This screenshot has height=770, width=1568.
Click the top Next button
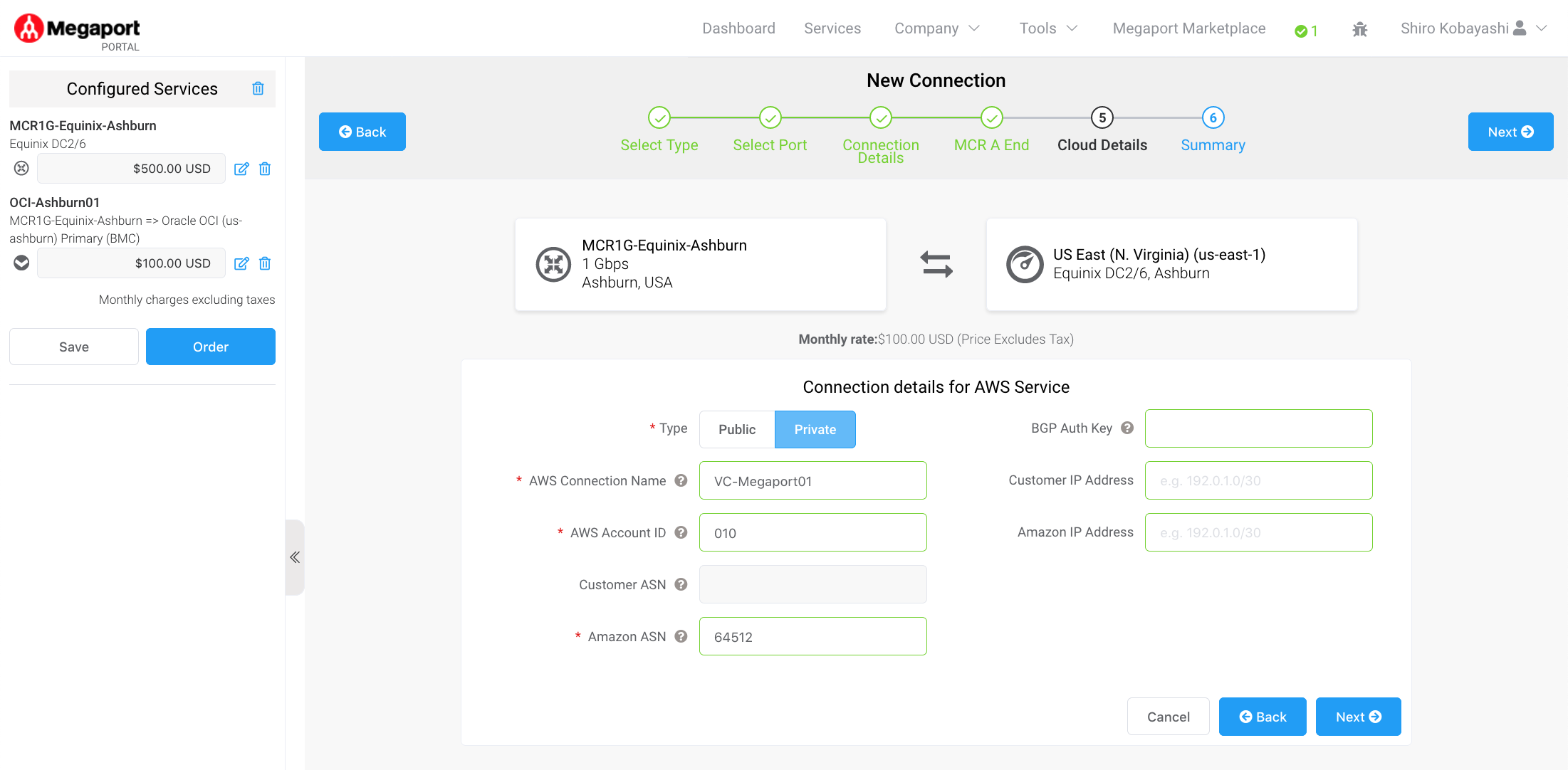coord(1510,132)
